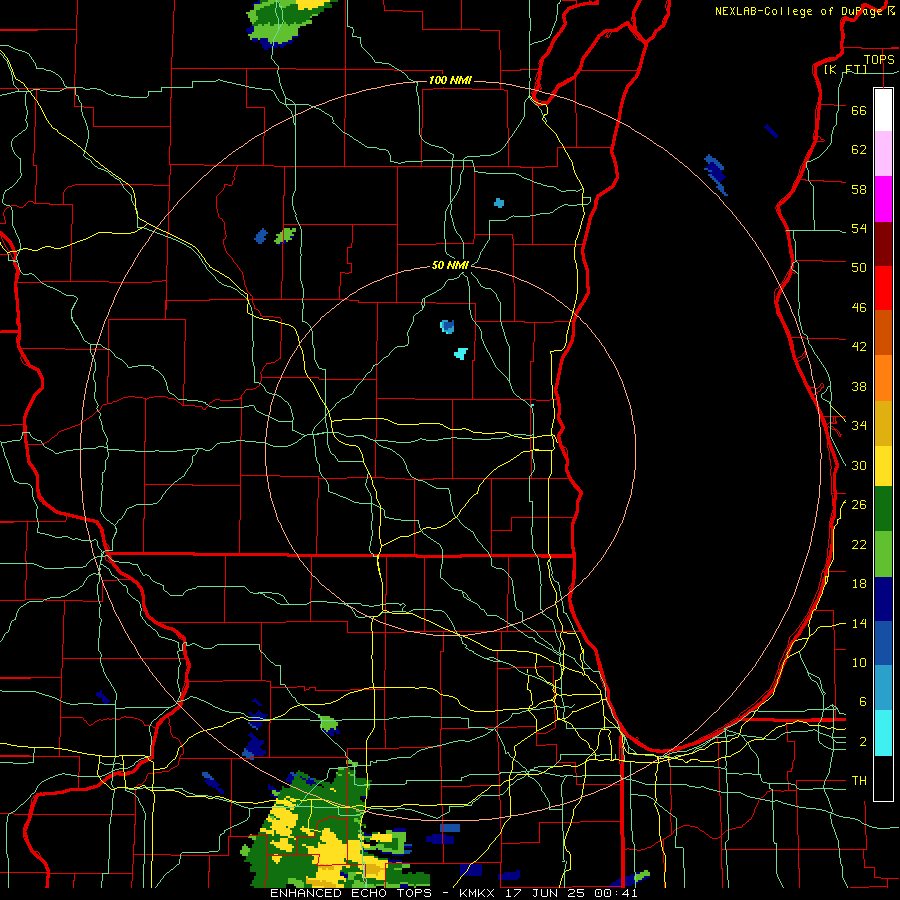Click the 38 value on the legend

[859, 386]
